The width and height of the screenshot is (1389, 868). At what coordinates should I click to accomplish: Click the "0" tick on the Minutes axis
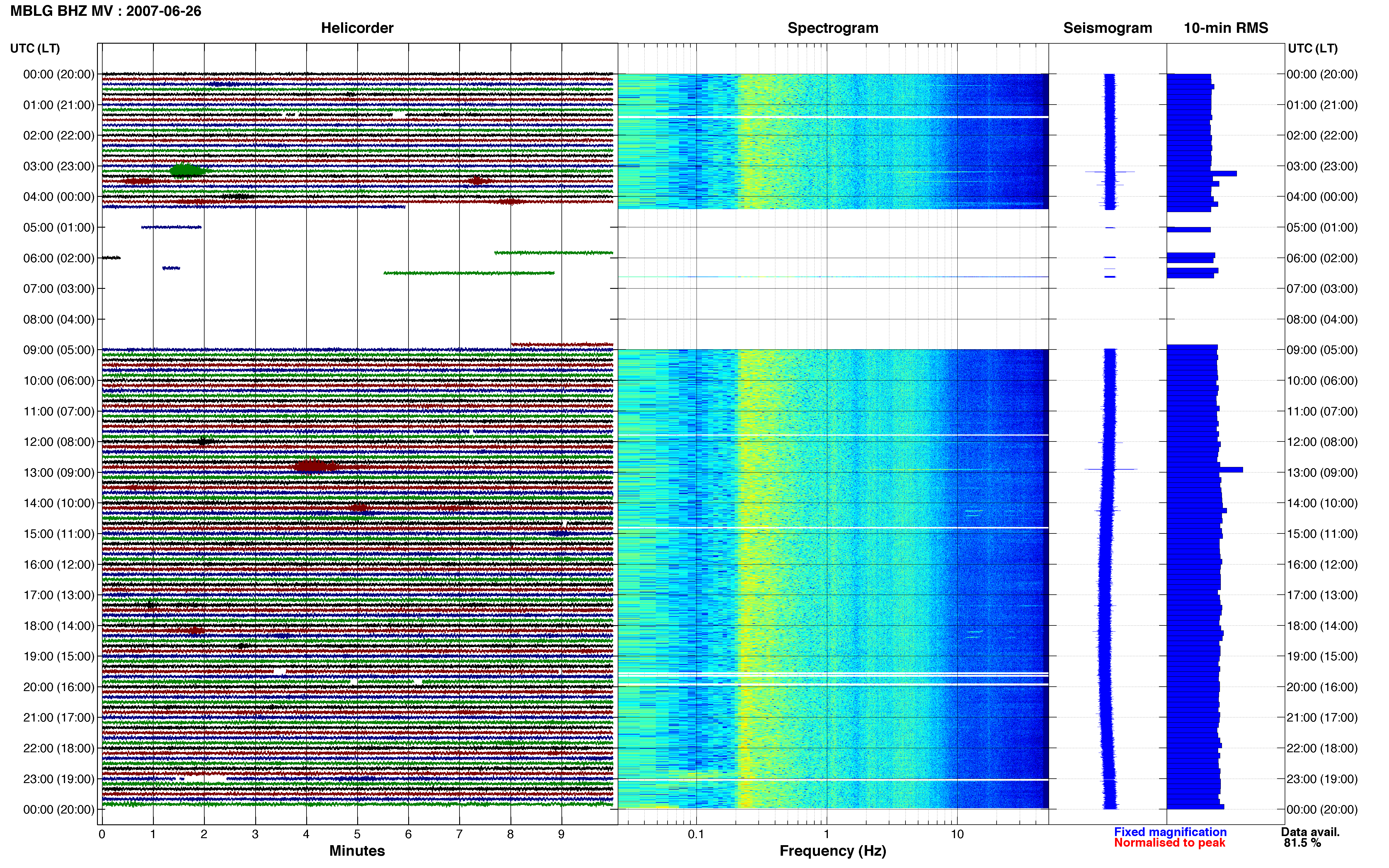[102, 834]
